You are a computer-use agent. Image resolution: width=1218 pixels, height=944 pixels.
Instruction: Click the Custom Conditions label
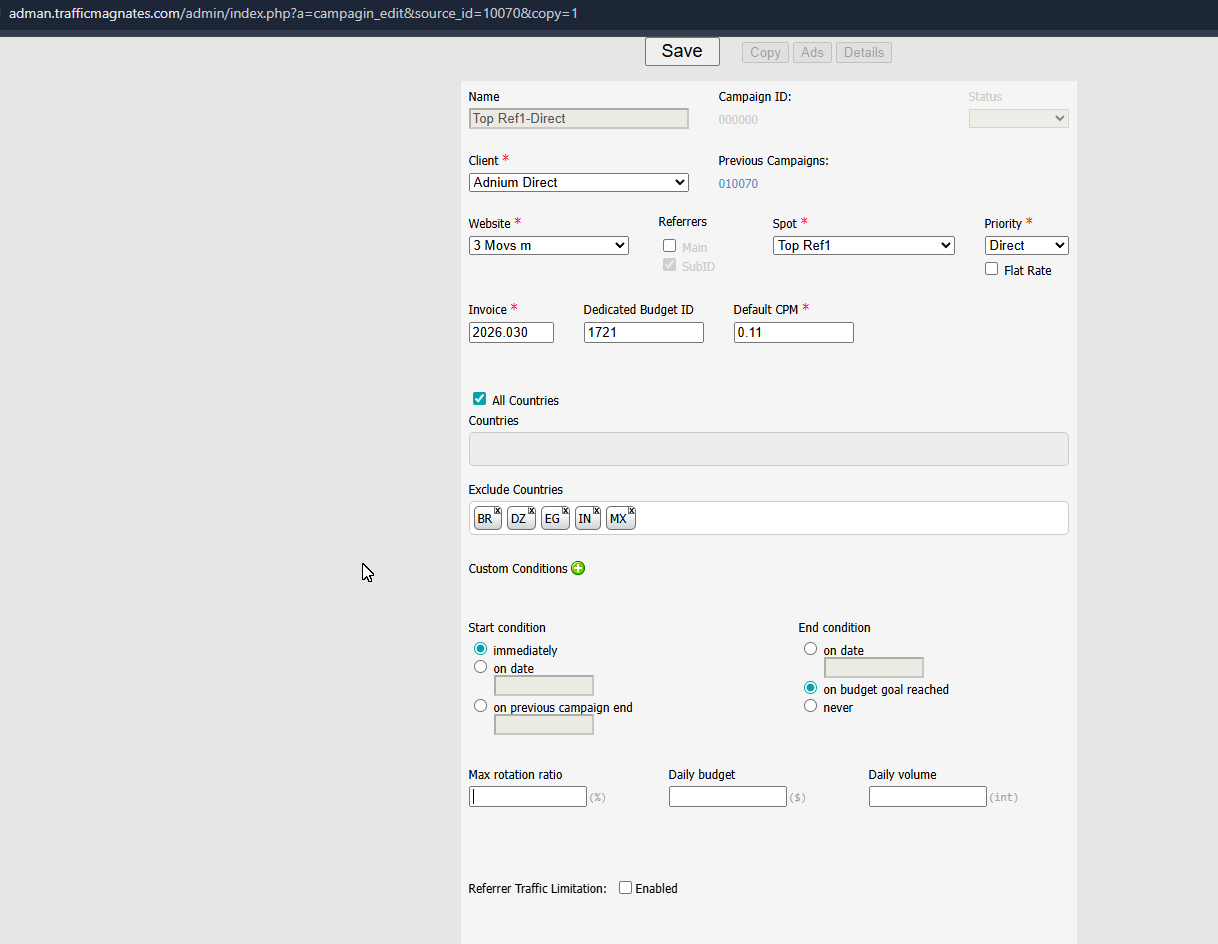click(x=518, y=569)
